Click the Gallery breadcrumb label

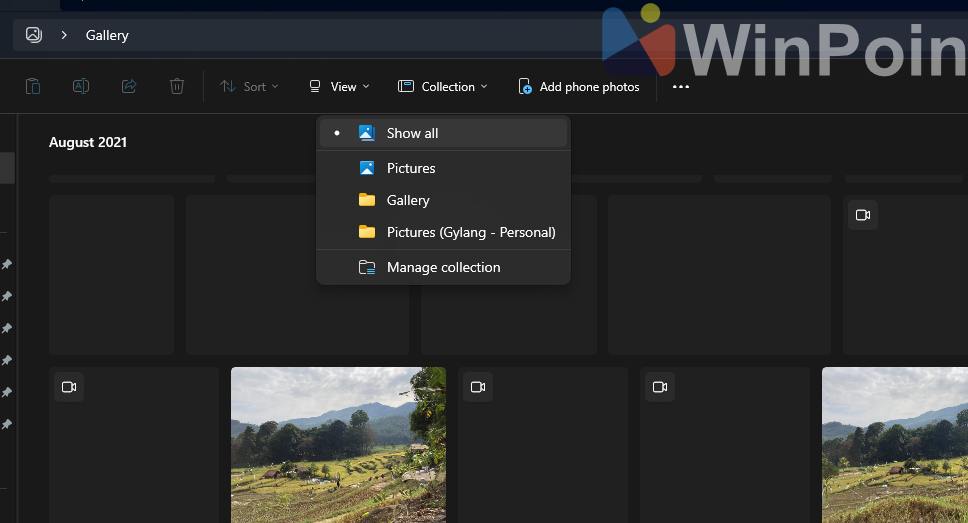(107, 35)
